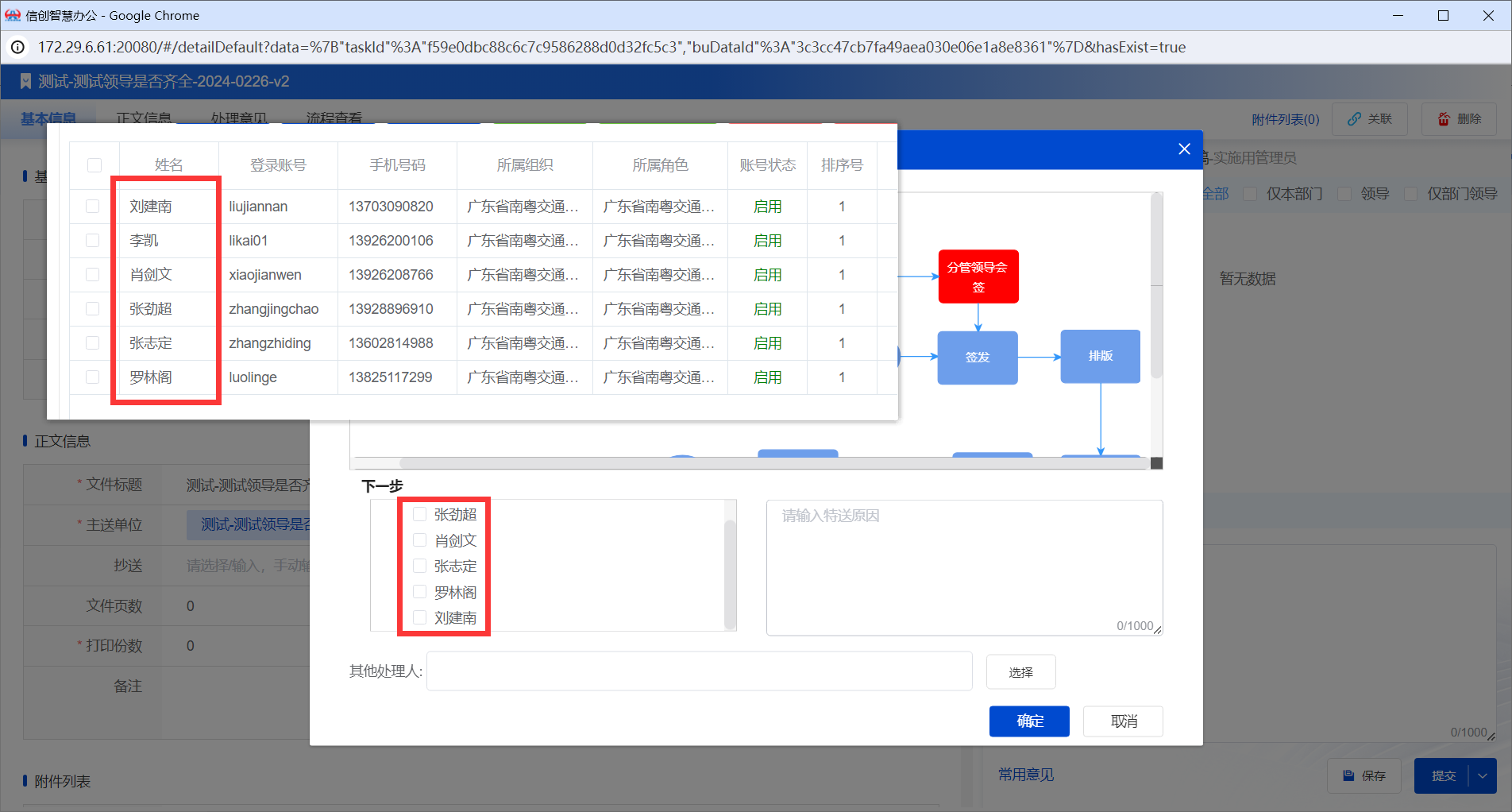
Task: Click into the 请输入特送原因 text area
Action: coord(964,567)
